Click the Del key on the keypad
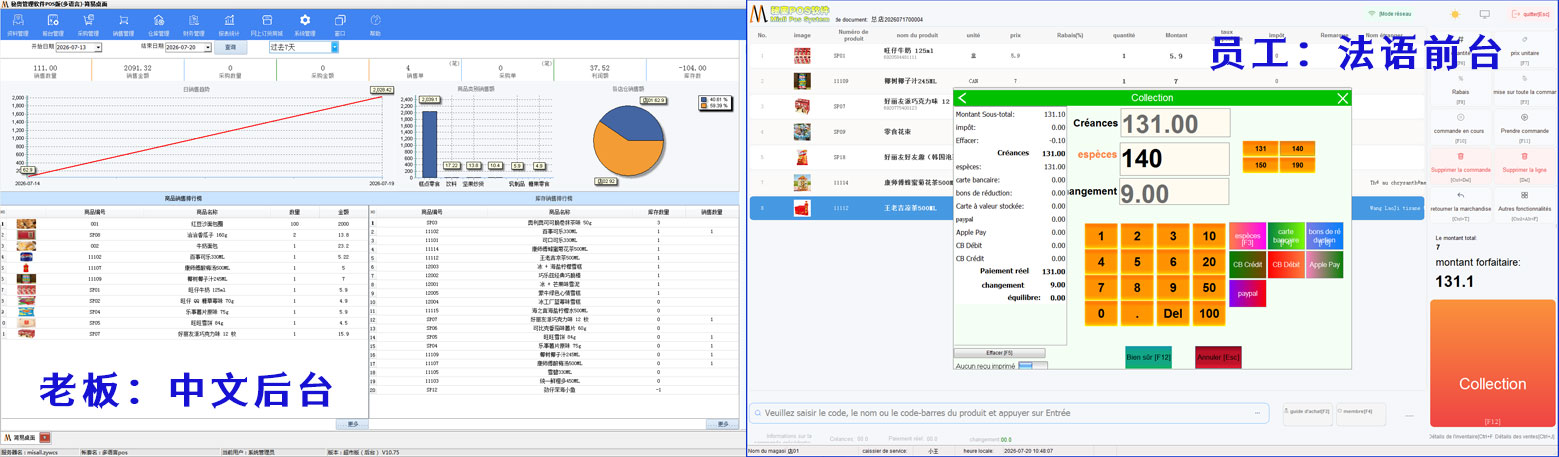This screenshot has width=1559, height=457. click(x=1175, y=313)
